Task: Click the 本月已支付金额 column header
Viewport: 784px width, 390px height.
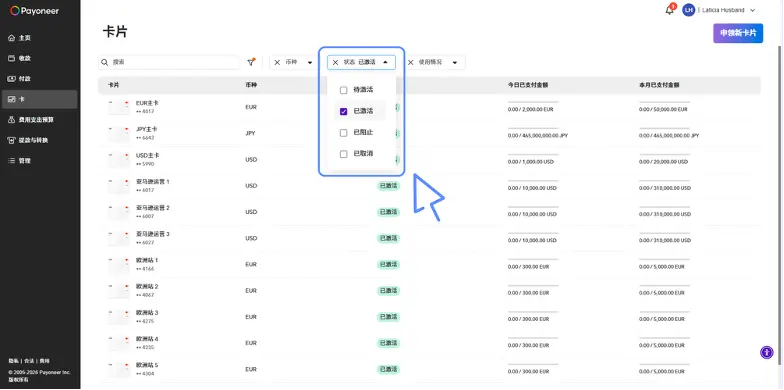Action: click(x=660, y=85)
